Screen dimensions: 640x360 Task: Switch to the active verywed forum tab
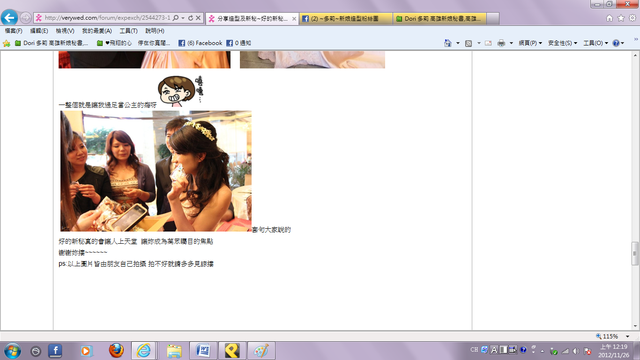(251, 19)
